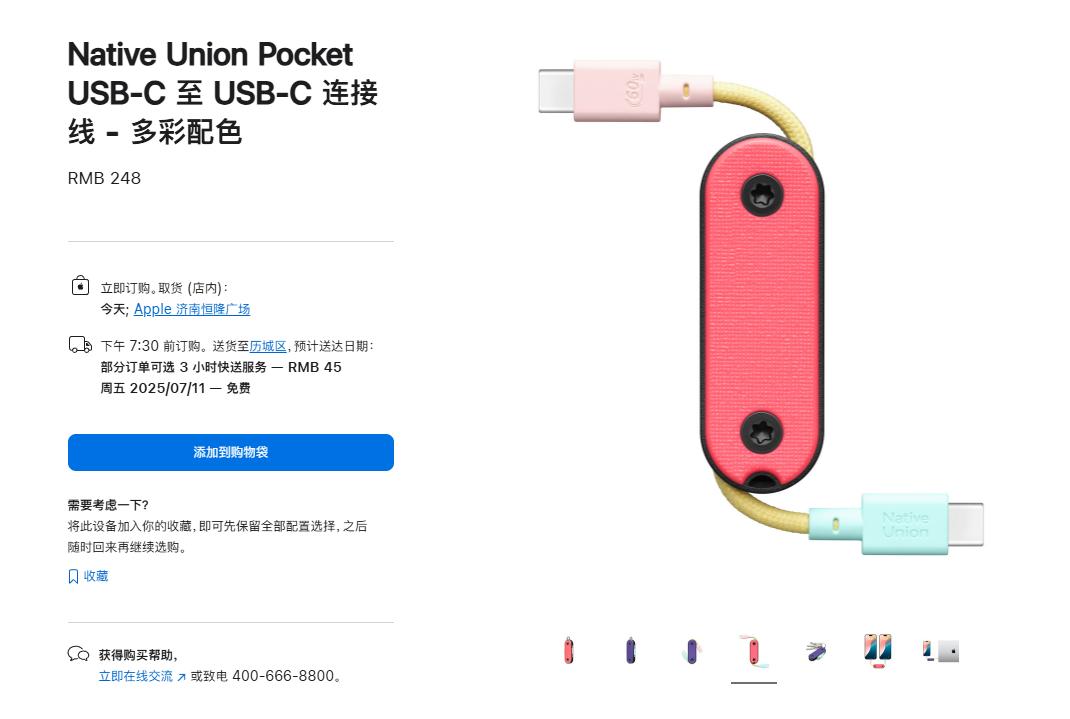Select the iPhone and Mac thumbnail

(x=940, y=651)
